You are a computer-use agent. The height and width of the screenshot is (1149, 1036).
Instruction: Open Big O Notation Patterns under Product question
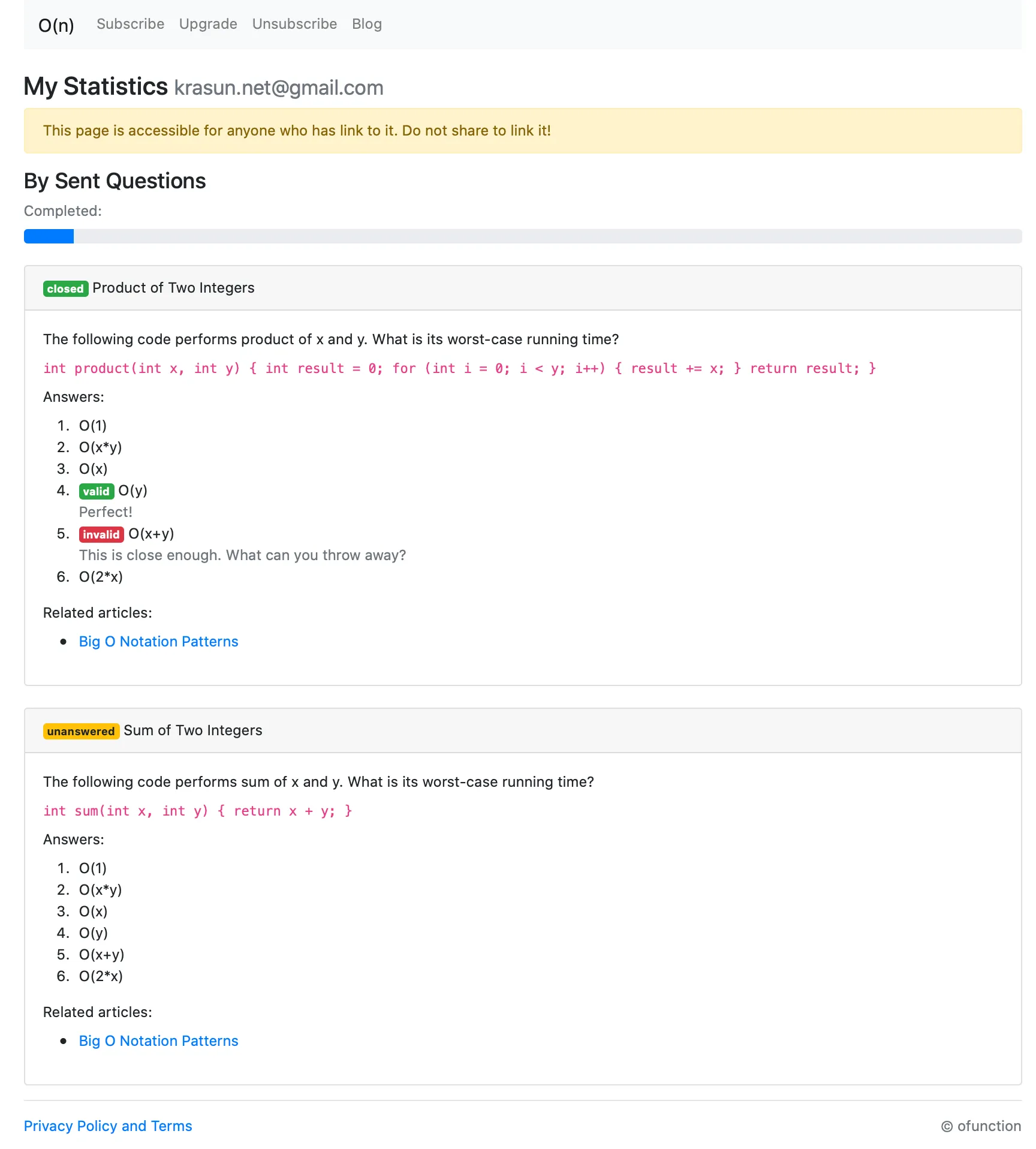tap(158, 642)
